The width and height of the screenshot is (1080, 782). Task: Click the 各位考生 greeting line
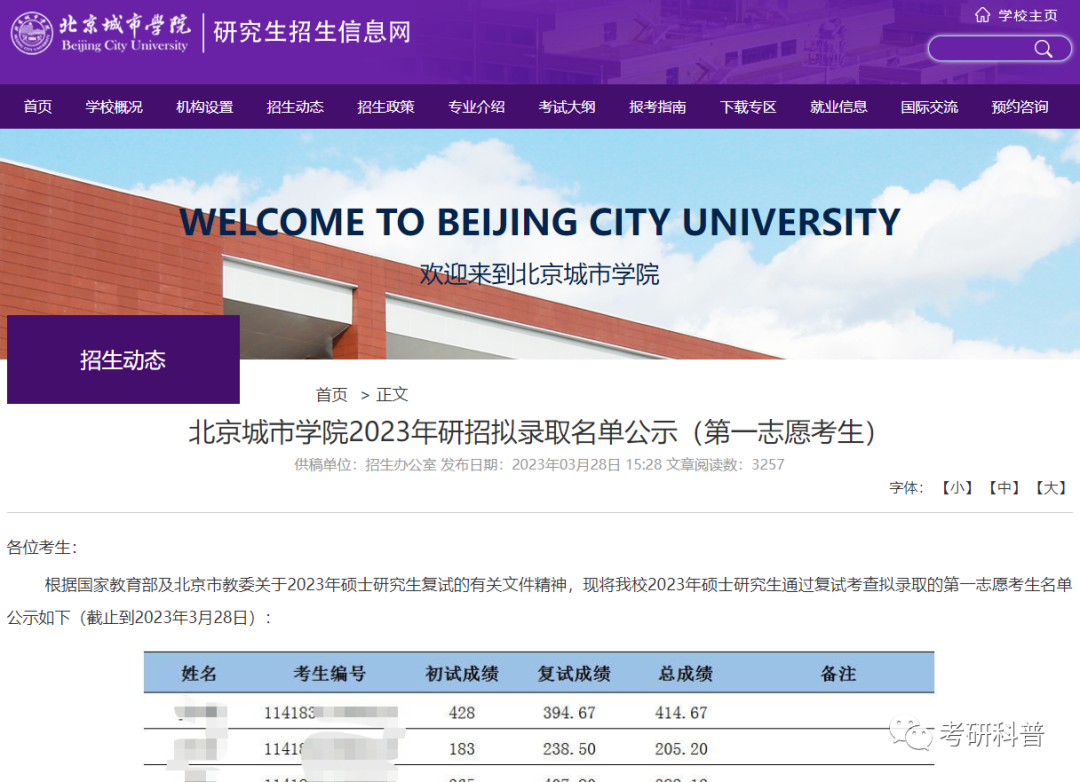click(x=42, y=548)
